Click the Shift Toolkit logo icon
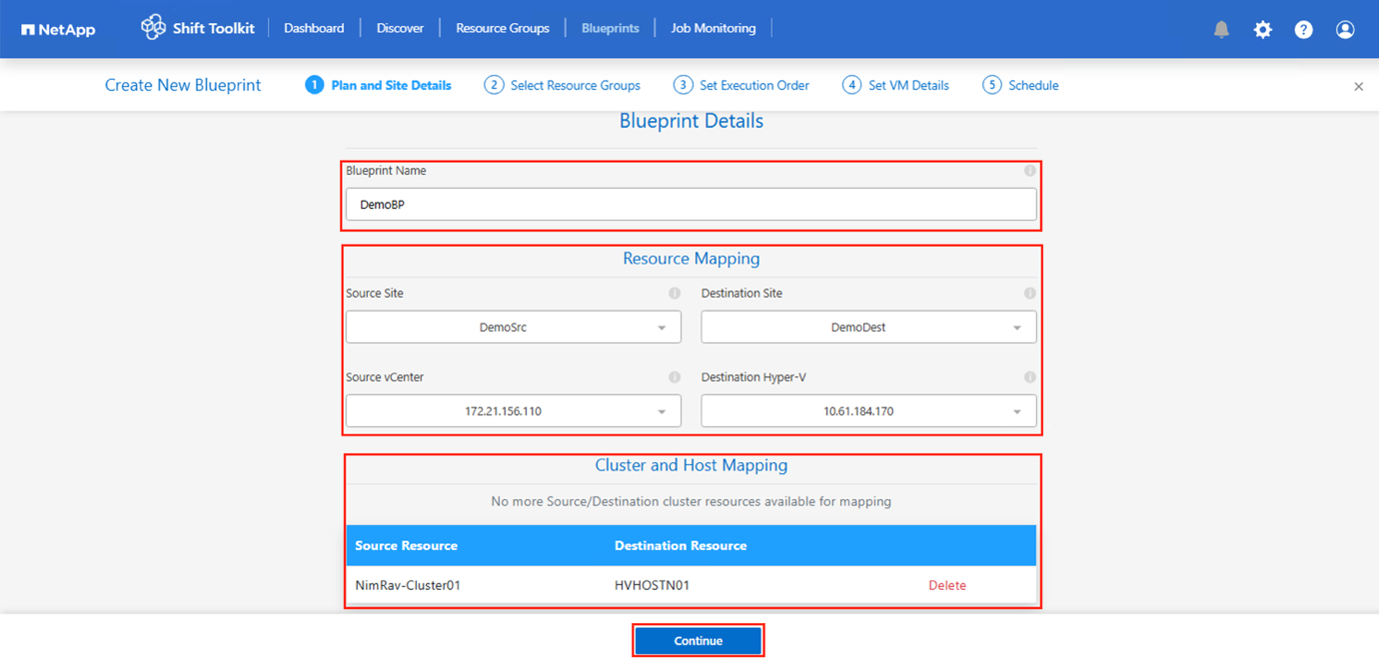Image resolution: width=1384 pixels, height=666 pixels. 153,27
